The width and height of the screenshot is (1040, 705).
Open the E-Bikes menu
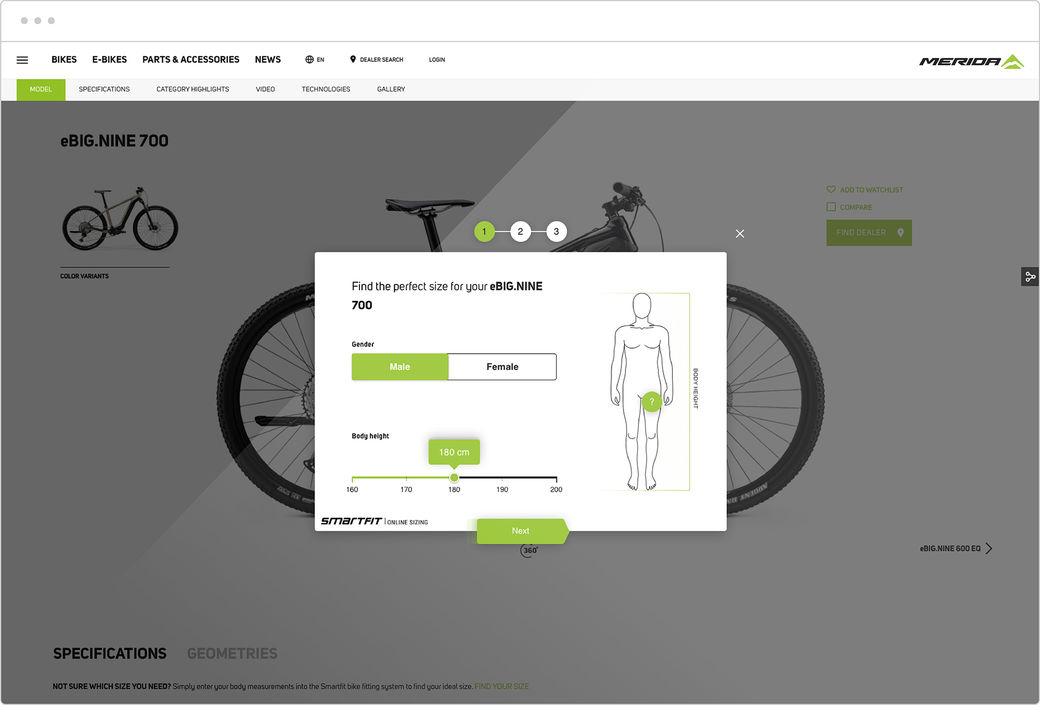pyautogui.click(x=109, y=60)
